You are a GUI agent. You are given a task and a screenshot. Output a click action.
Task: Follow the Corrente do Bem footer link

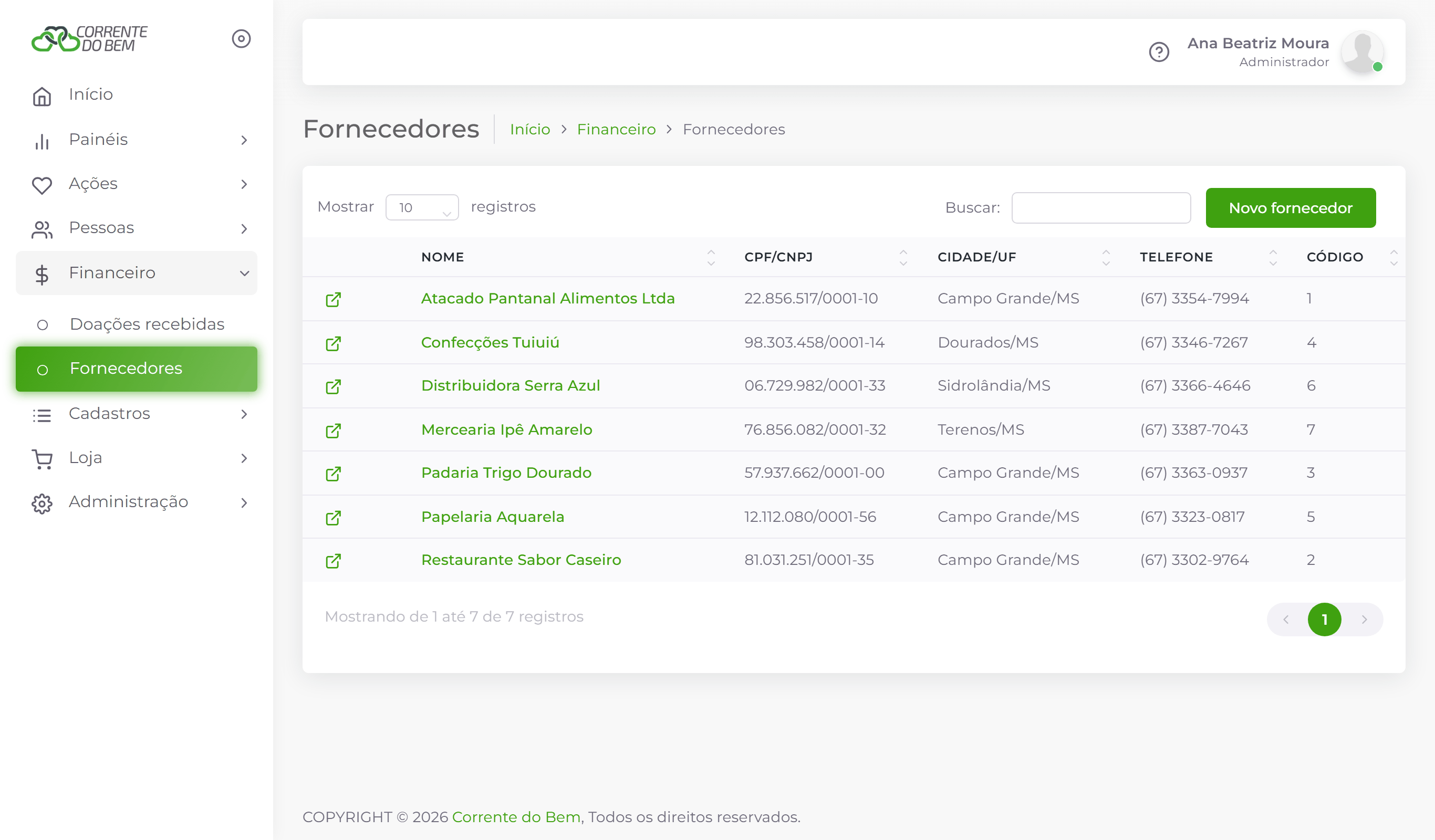click(x=516, y=817)
